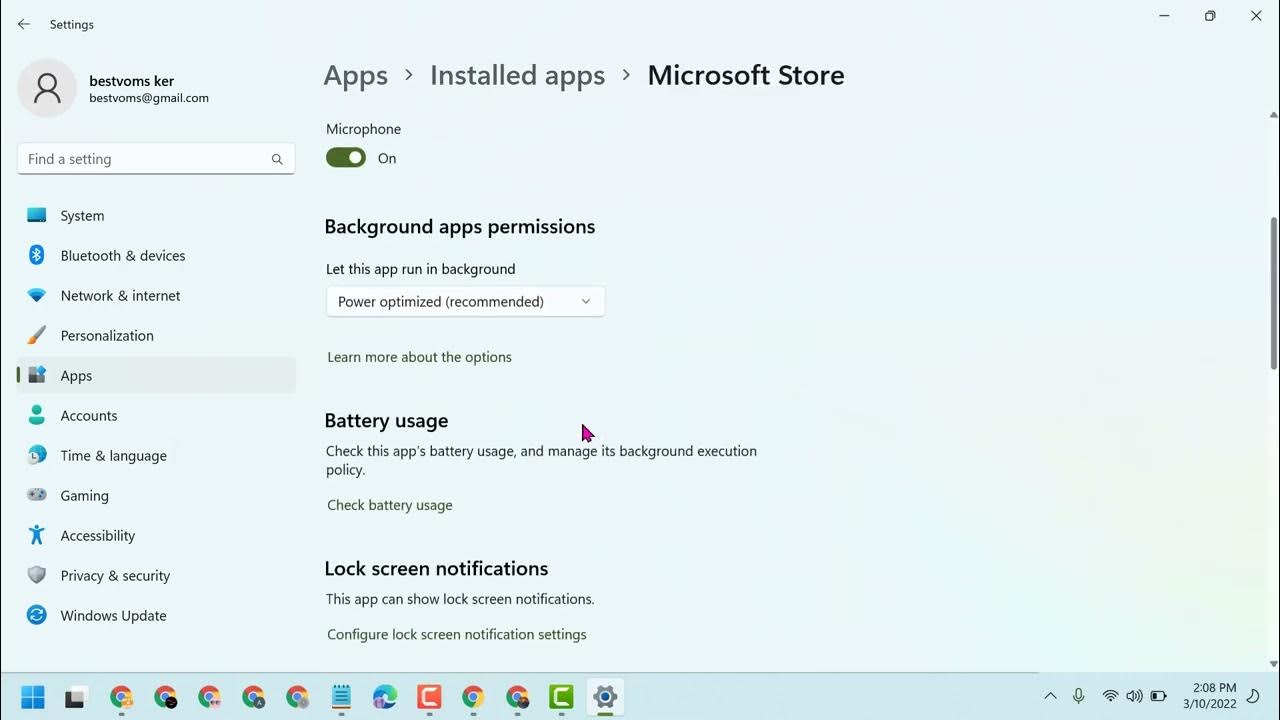The height and width of the screenshot is (720, 1280).
Task: Launch Microsoft Edge from the taskbar
Action: pyautogui.click(x=385, y=697)
